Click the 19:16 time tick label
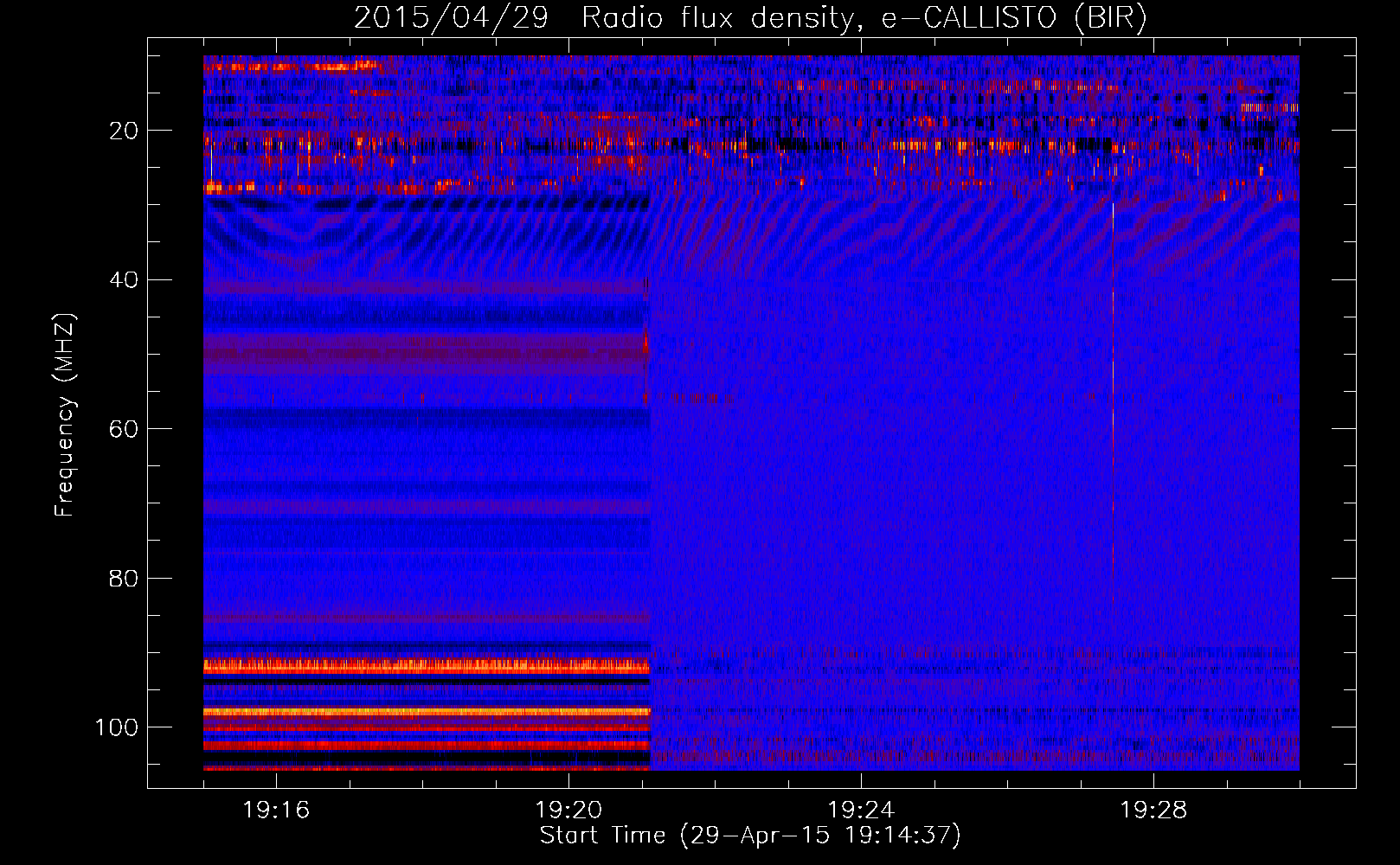The width and height of the screenshot is (1400, 865). coord(276,811)
